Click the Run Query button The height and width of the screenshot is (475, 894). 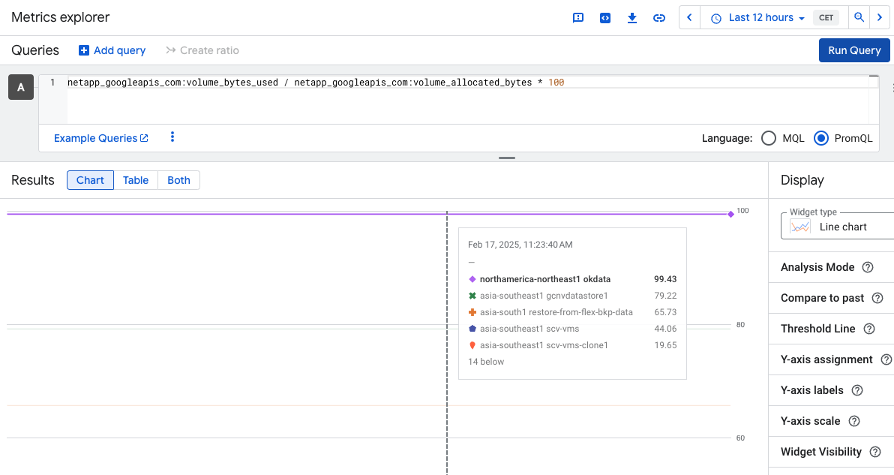(x=853, y=50)
